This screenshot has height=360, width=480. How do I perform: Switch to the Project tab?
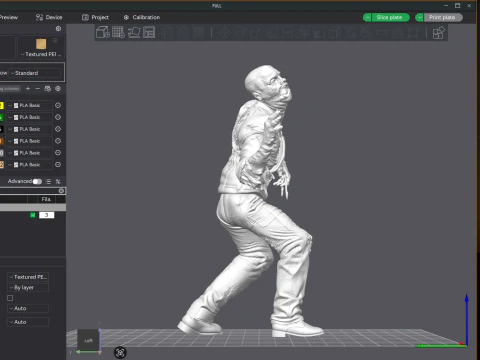pos(95,17)
